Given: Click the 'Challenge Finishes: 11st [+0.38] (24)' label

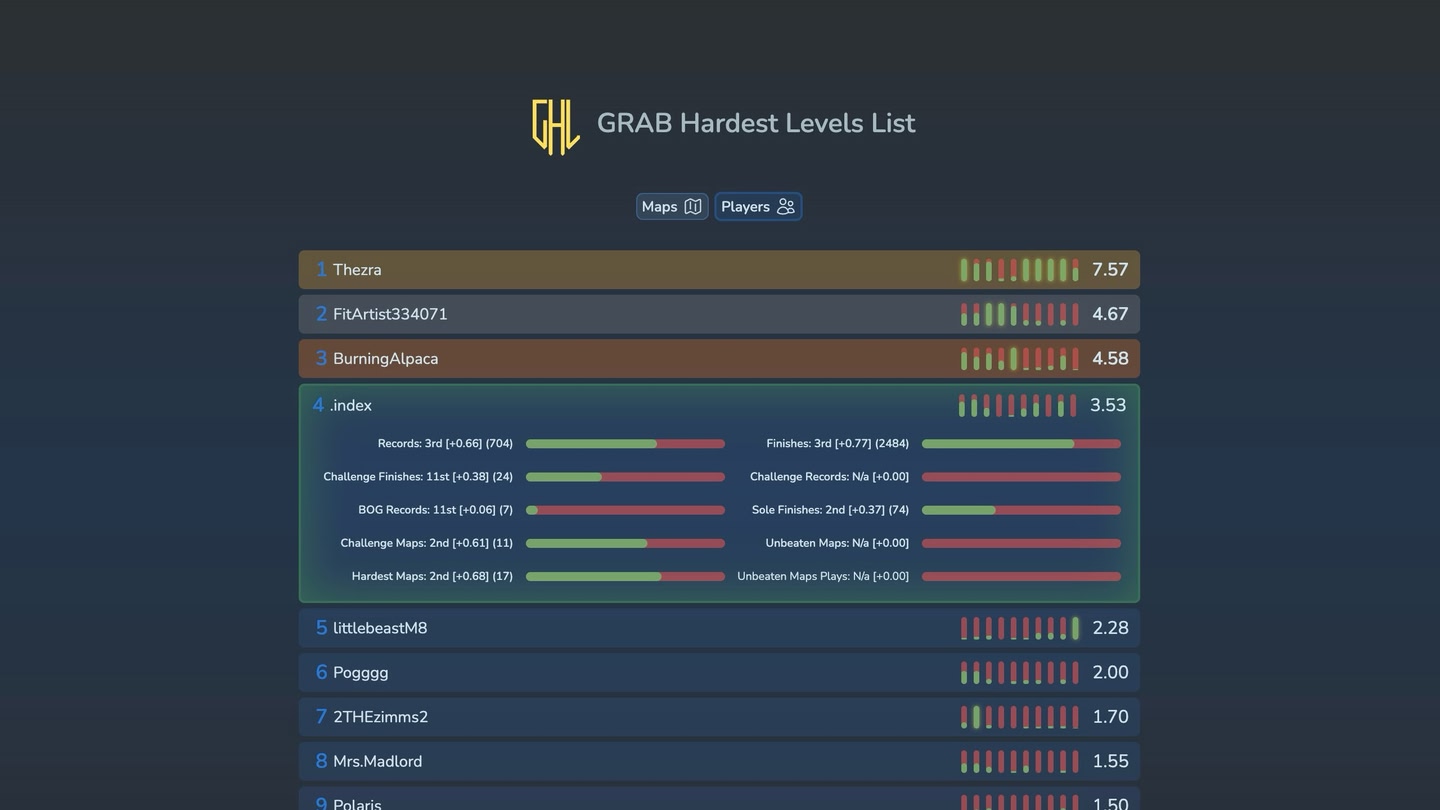Looking at the screenshot, I should click(418, 477).
